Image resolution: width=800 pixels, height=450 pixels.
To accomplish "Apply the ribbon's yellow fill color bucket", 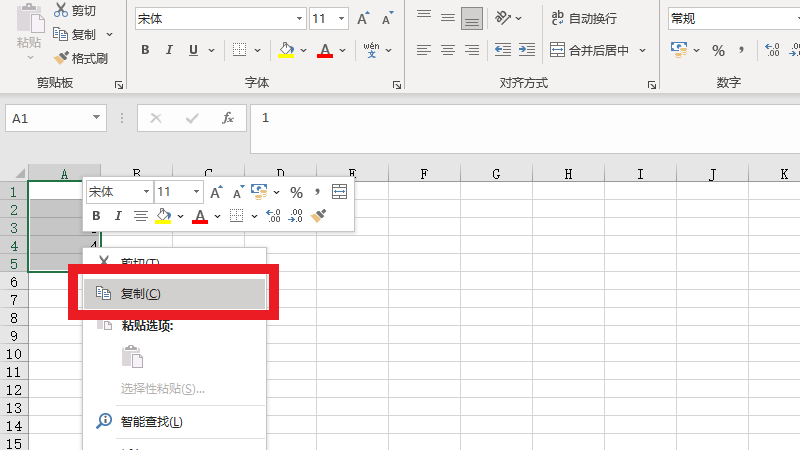I will pyautogui.click(x=286, y=50).
